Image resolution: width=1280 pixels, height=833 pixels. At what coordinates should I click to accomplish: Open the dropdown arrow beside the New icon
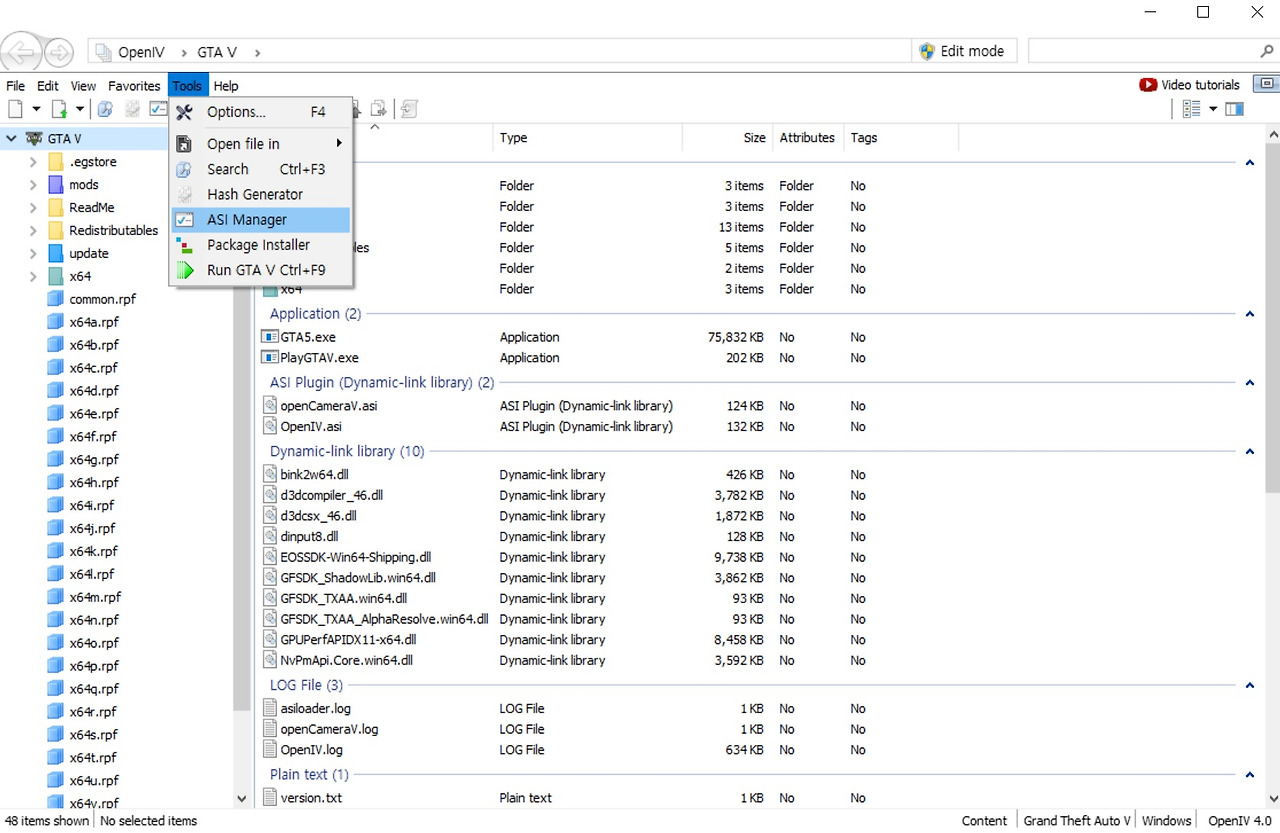tap(36, 109)
